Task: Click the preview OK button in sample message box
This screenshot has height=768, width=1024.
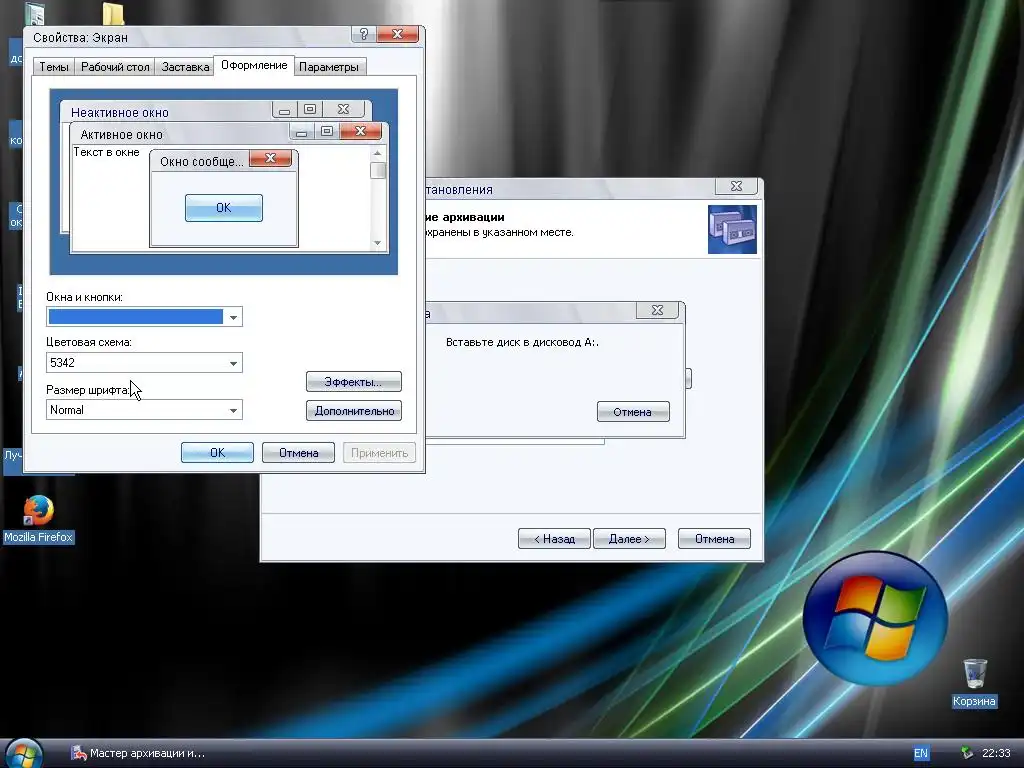Action: click(x=223, y=208)
